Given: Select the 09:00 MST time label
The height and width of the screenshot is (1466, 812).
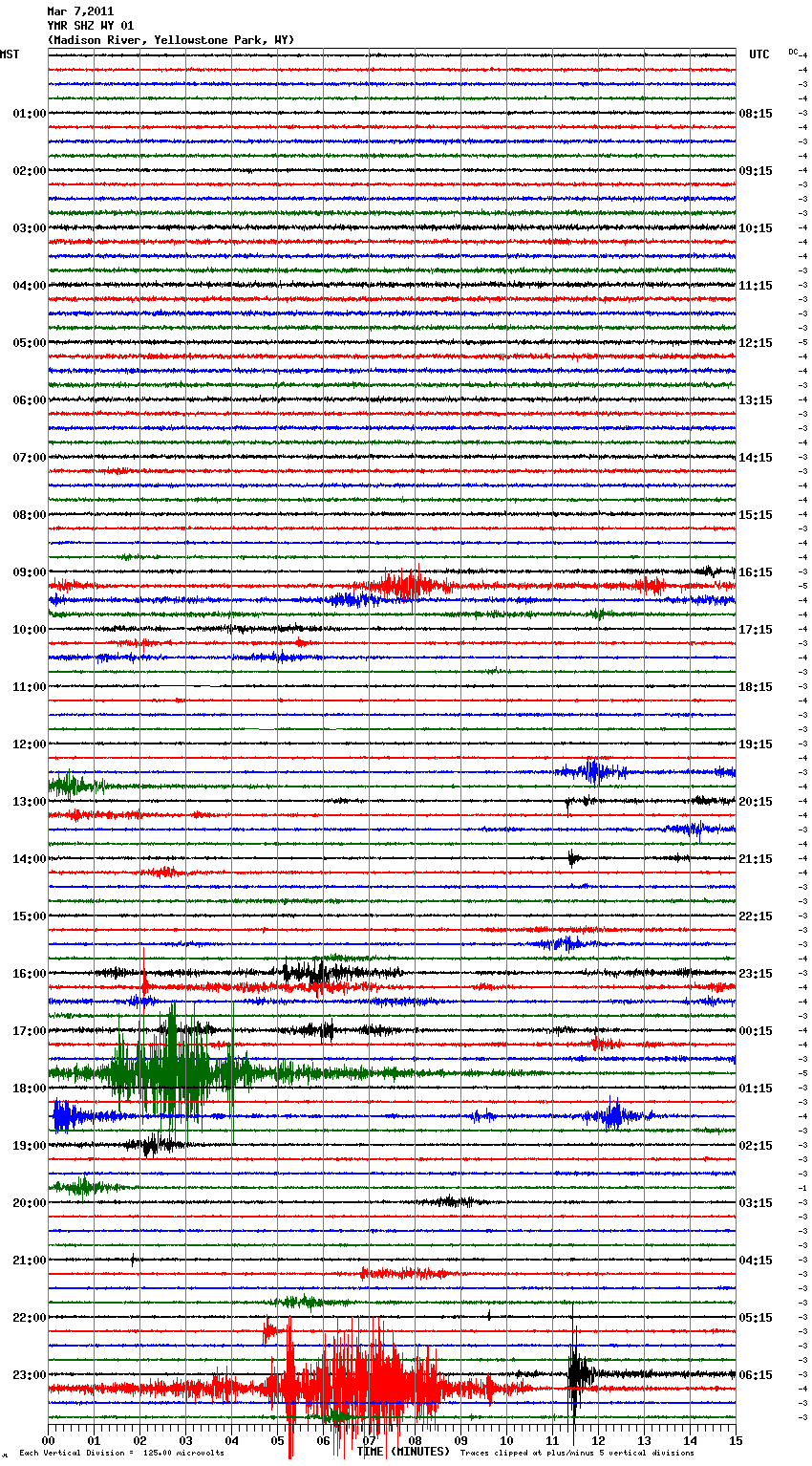Looking at the screenshot, I should pyautogui.click(x=30, y=572).
